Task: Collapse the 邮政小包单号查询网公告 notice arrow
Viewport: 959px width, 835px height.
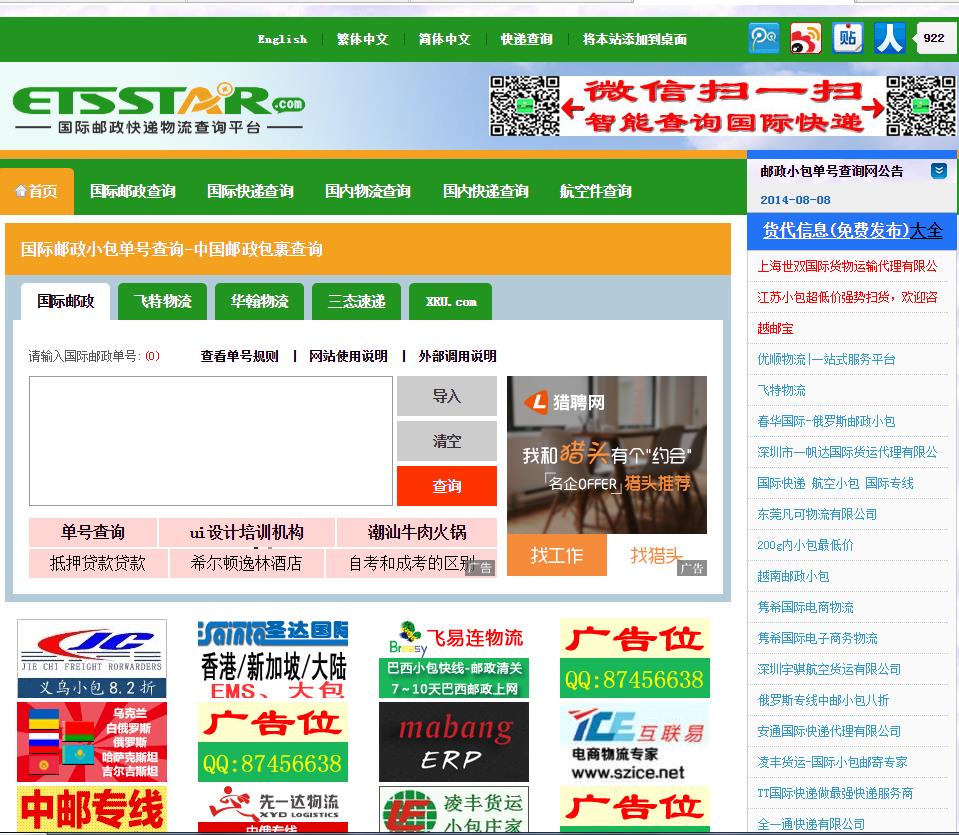Action: point(939,171)
